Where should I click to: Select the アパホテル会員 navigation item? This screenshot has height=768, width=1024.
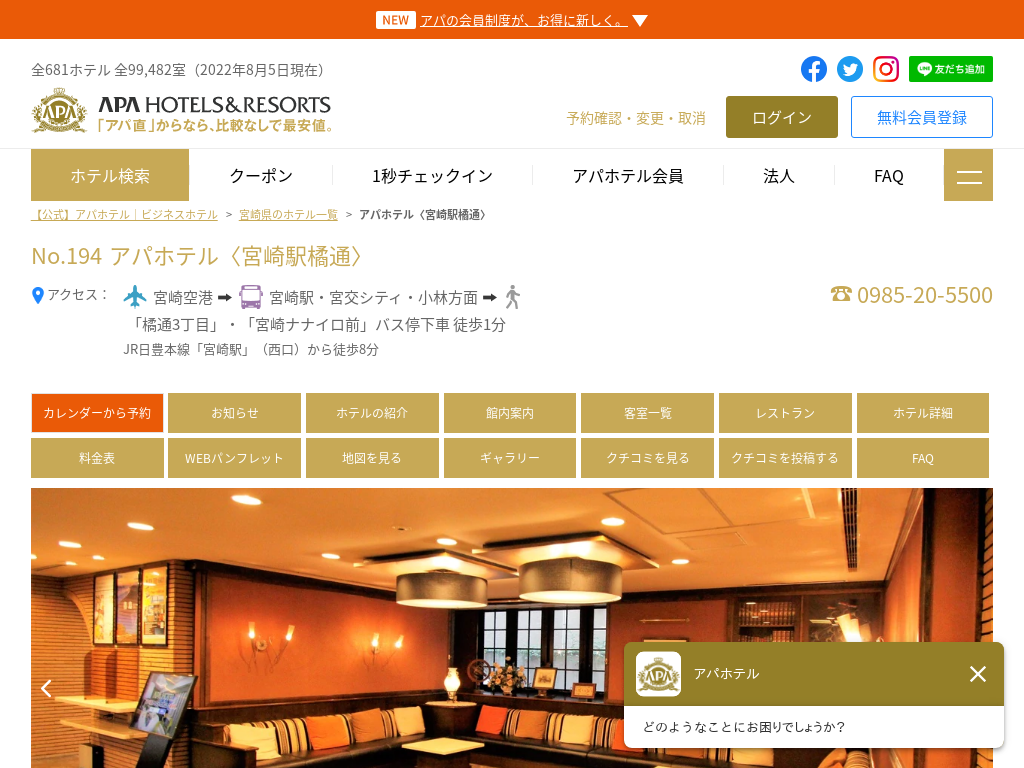click(x=628, y=176)
